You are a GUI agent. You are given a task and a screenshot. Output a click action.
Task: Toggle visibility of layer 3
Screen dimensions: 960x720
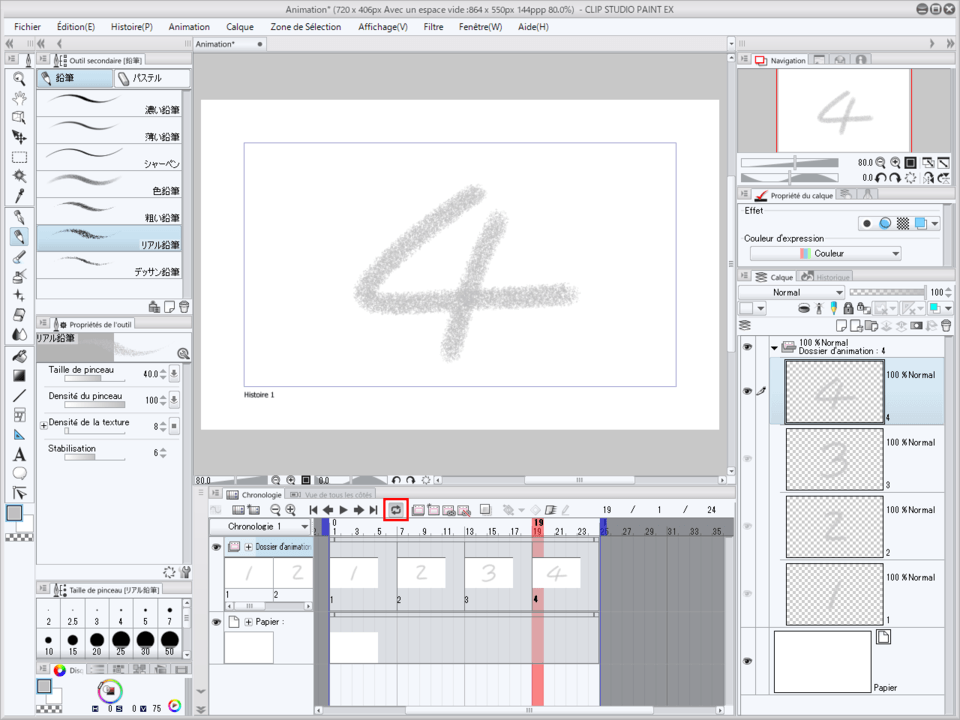pyautogui.click(x=748, y=459)
